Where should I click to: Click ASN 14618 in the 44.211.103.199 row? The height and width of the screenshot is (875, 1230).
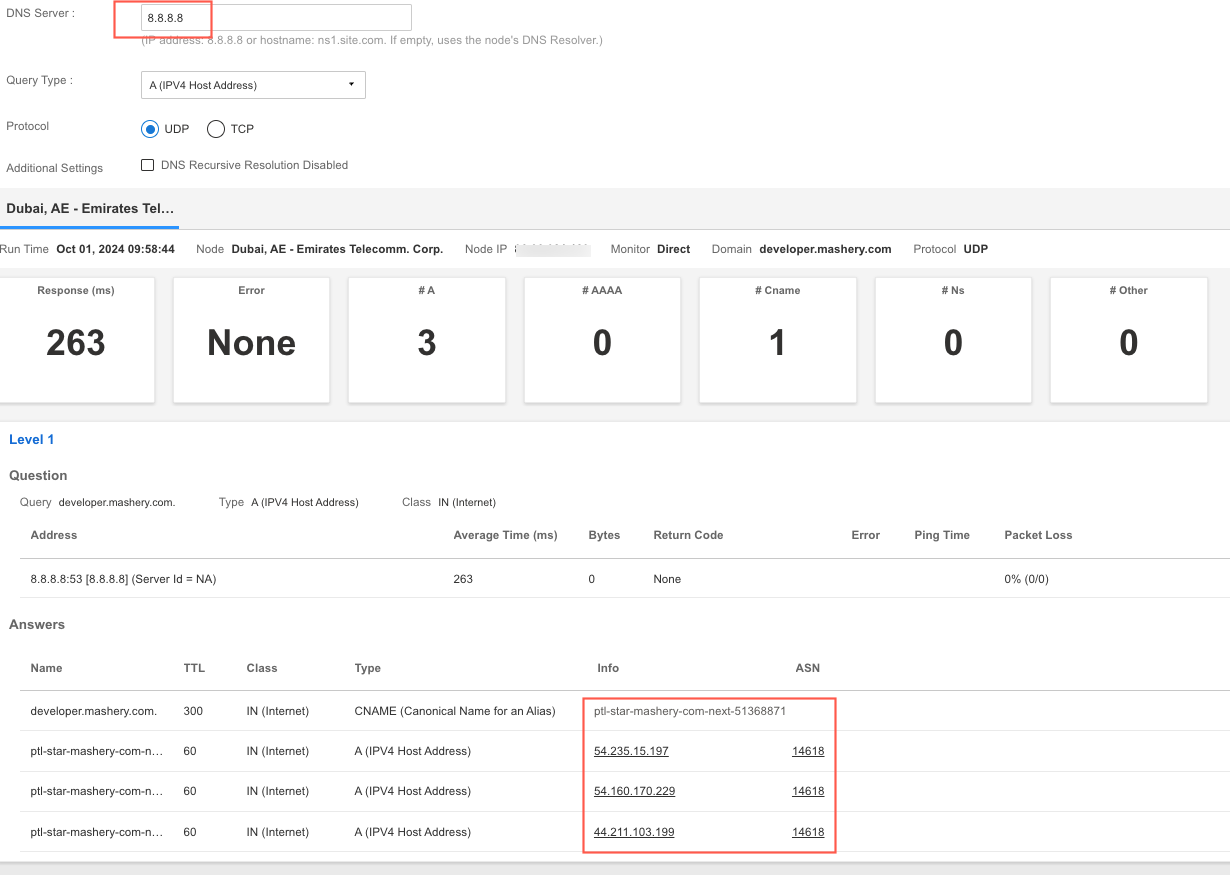coord(808,832)
